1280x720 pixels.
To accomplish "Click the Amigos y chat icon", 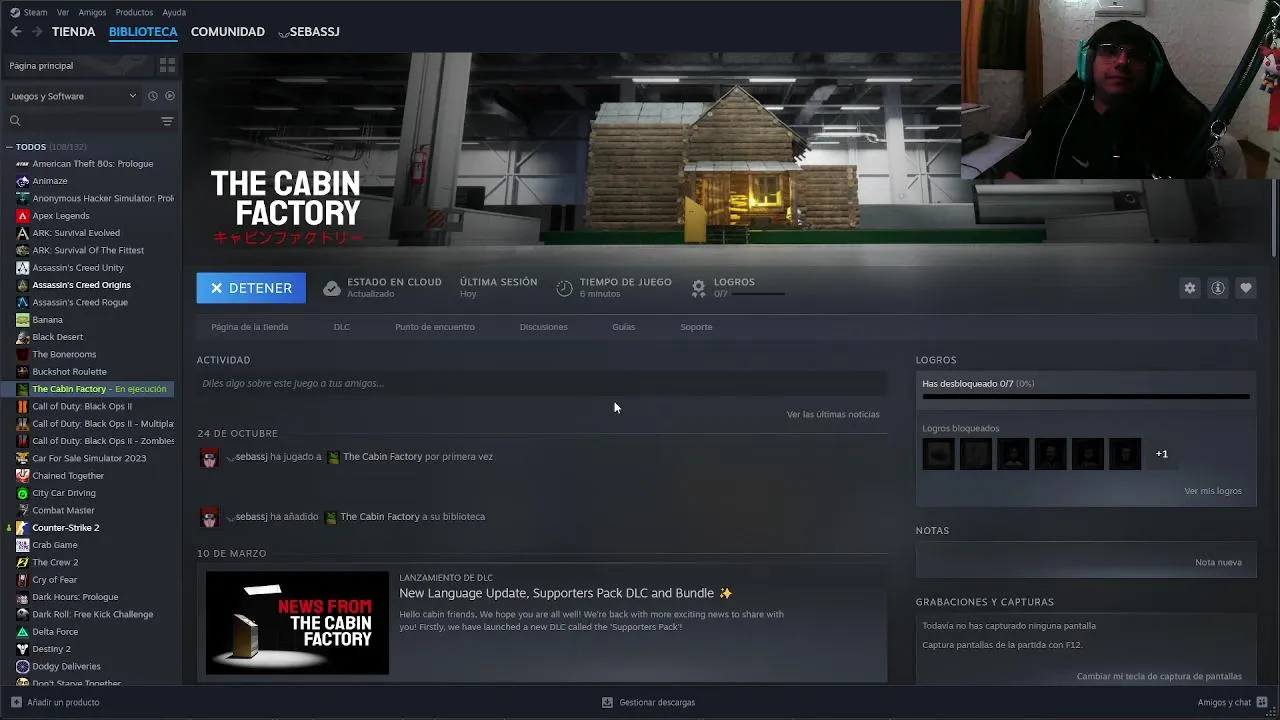I will point(1262,702).
